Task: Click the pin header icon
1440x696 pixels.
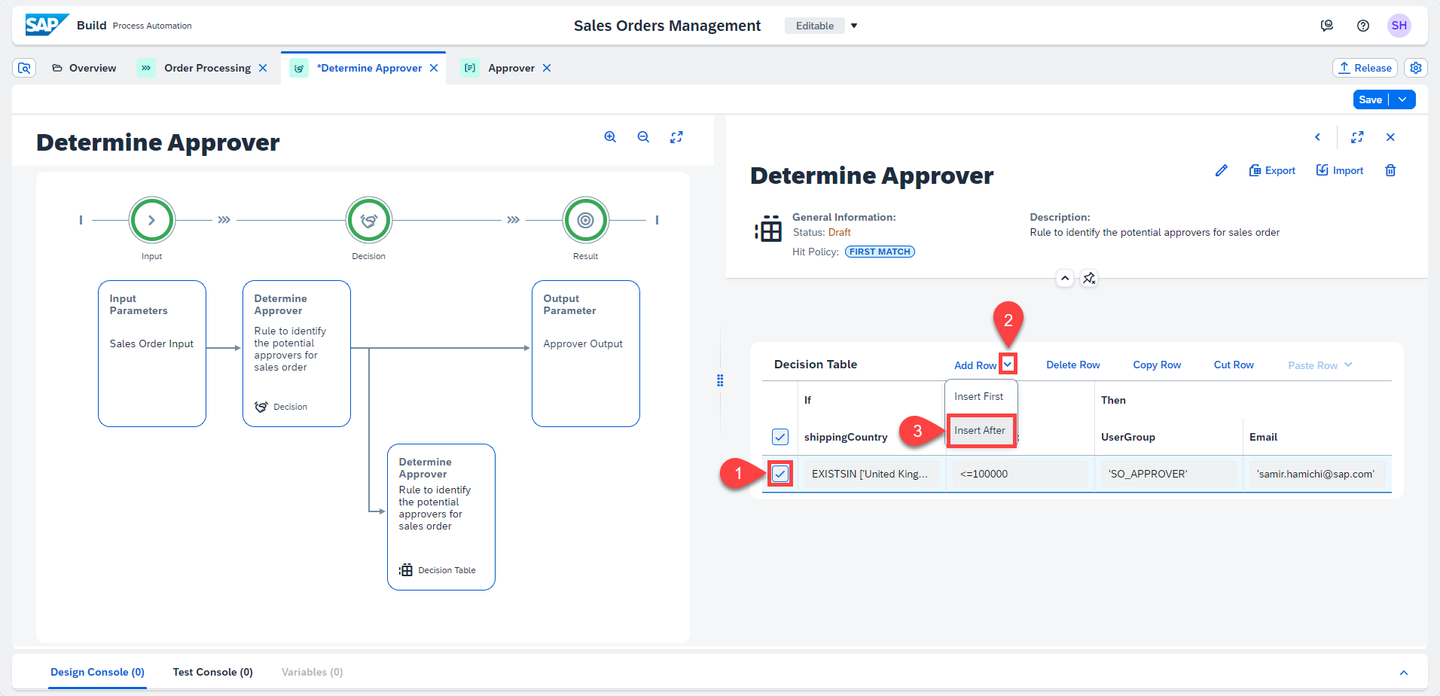Action: [x=1090, y=278]
